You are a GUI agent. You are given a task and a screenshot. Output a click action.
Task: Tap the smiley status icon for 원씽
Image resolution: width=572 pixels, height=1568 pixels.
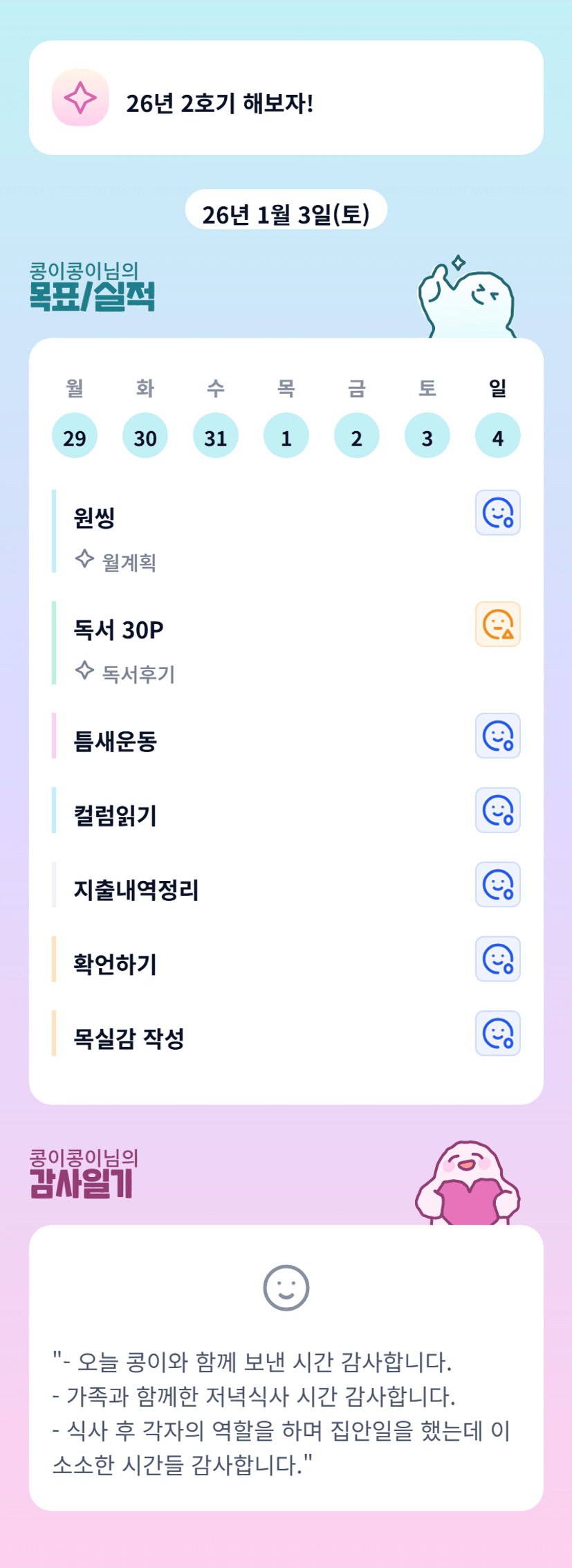[x=497, y=513]
